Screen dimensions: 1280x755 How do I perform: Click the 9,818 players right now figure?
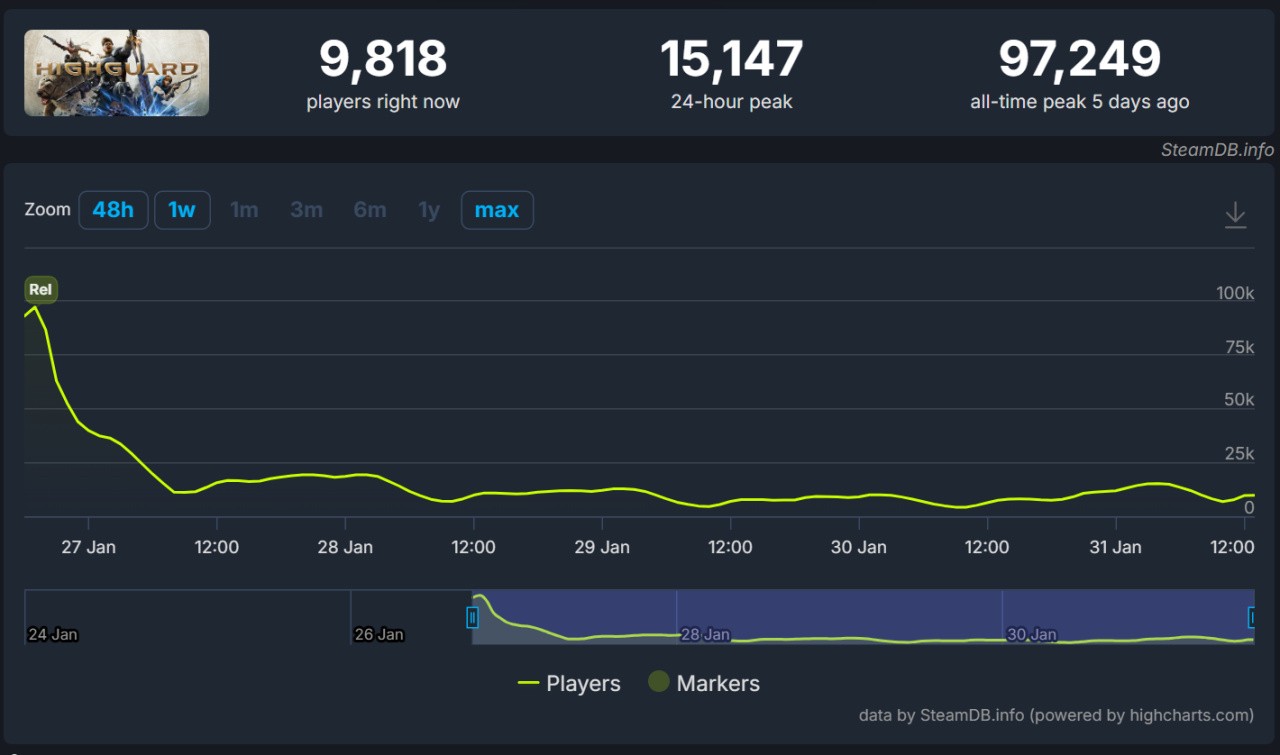point(383,60)
